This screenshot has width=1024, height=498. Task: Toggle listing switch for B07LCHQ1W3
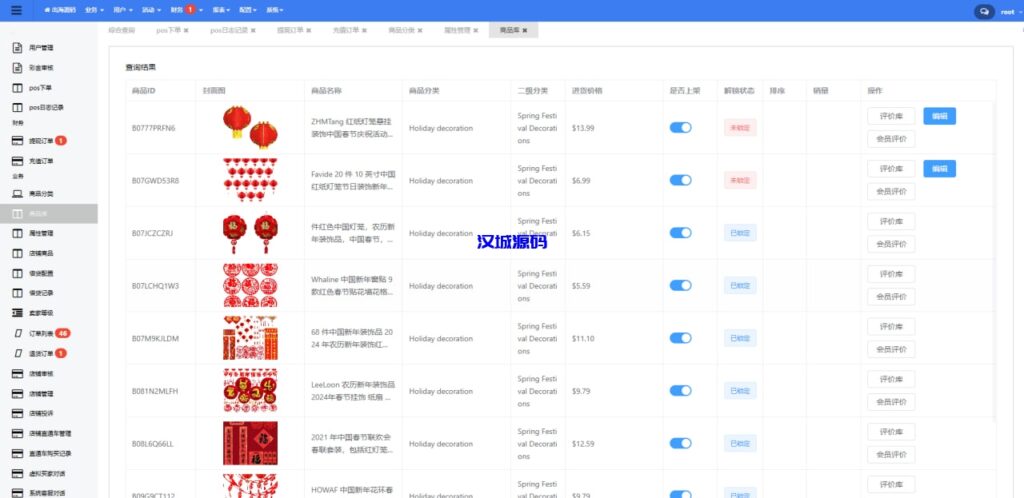[680, 285]
